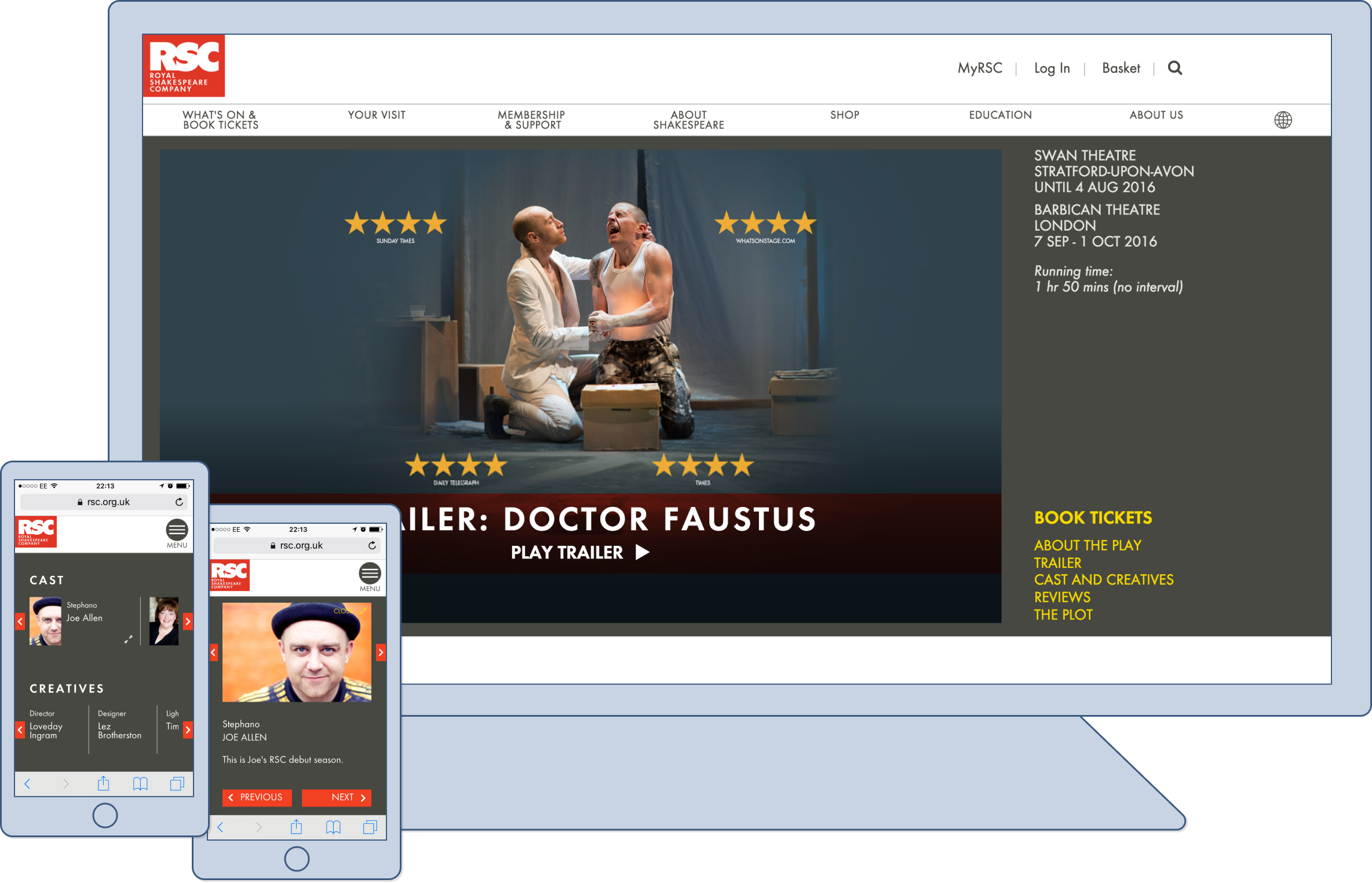Open the Shop menu item

844,115
